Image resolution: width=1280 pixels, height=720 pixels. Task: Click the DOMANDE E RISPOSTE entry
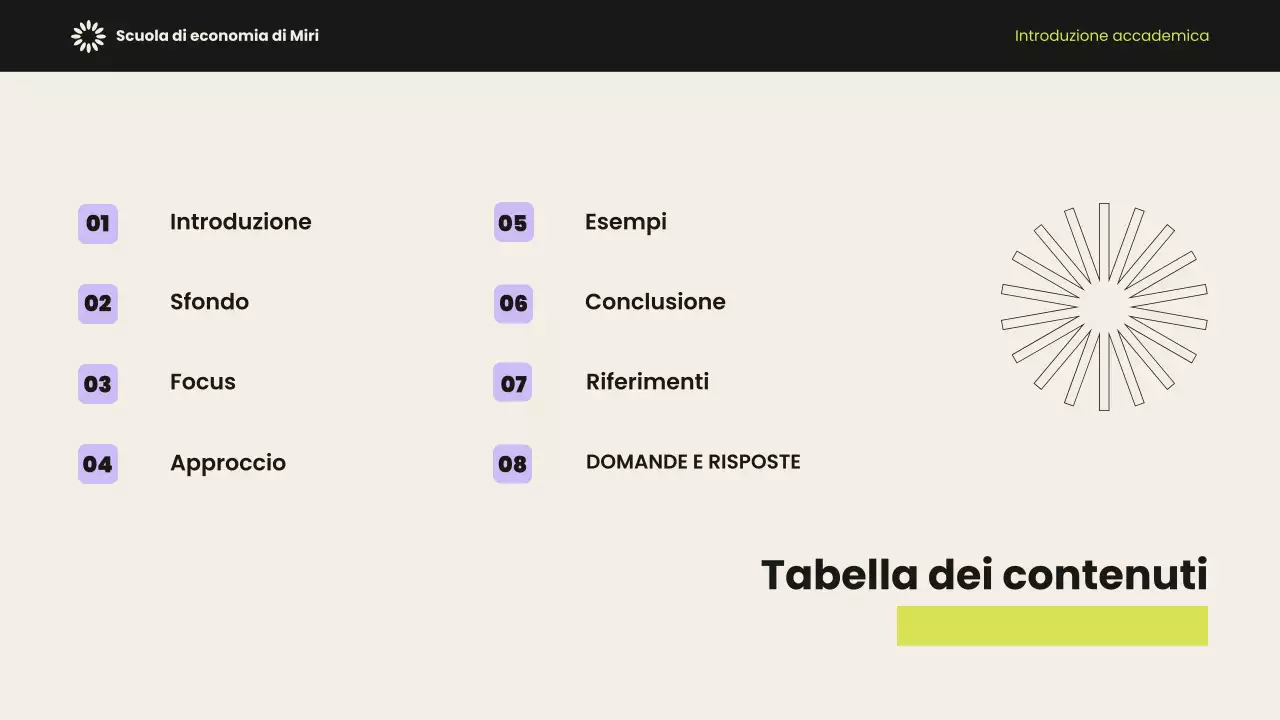click(x=693, y=462)
